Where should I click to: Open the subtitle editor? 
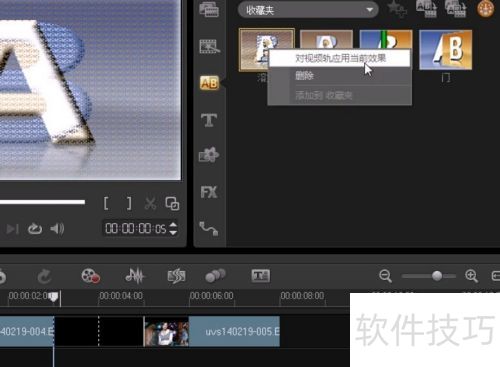point(261,276)
